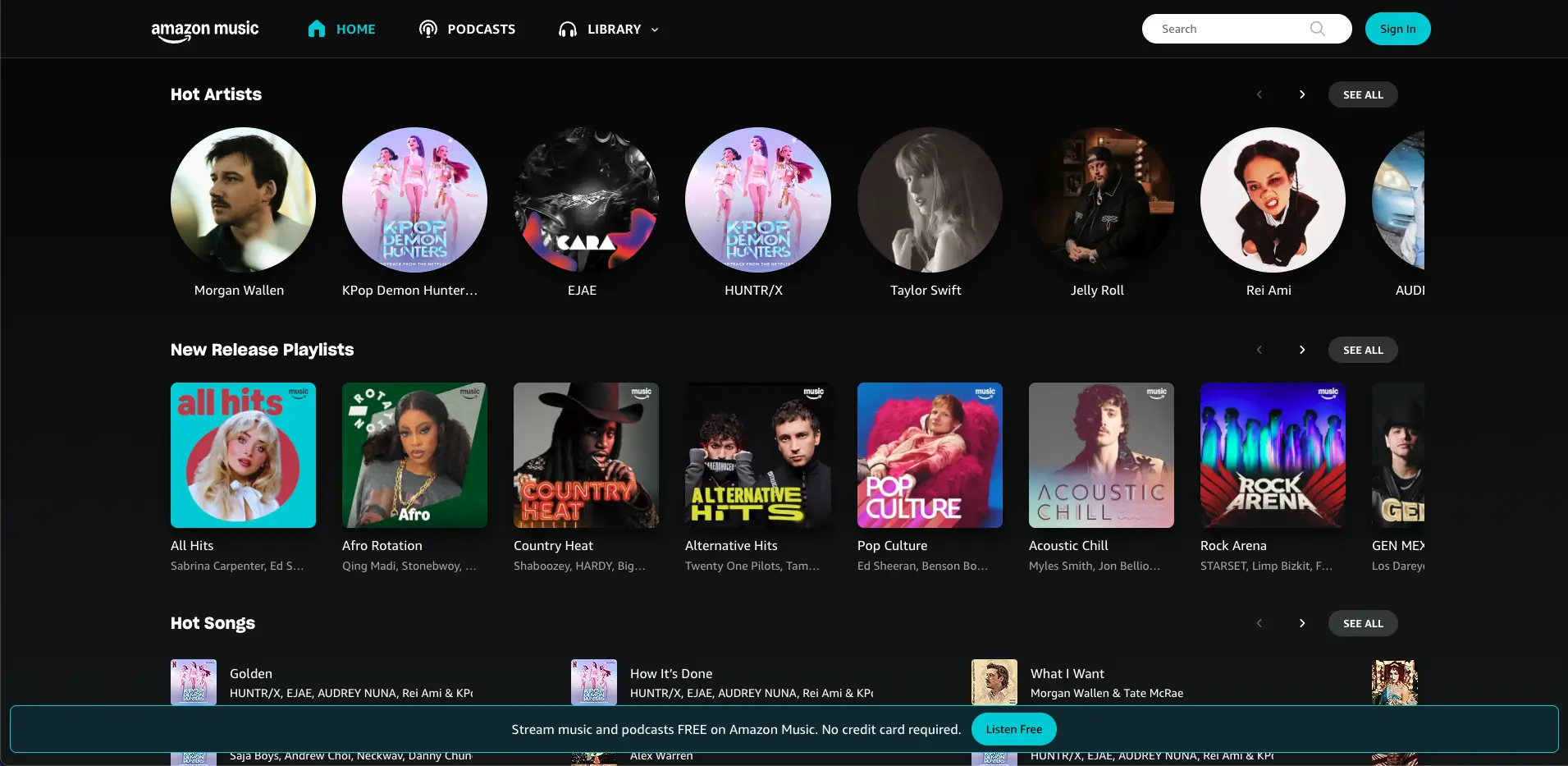This screenshot has height=766, width=1568.
Task: Open Taylor Swift artist thumbnail
Action: [929, 200]
